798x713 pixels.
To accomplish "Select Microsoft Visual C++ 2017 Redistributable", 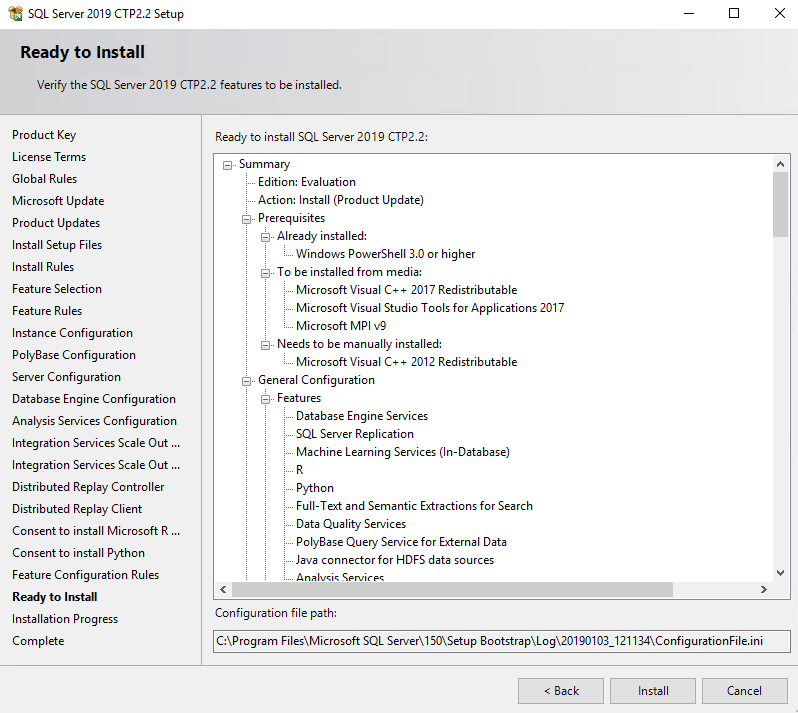I will point(406,290).
